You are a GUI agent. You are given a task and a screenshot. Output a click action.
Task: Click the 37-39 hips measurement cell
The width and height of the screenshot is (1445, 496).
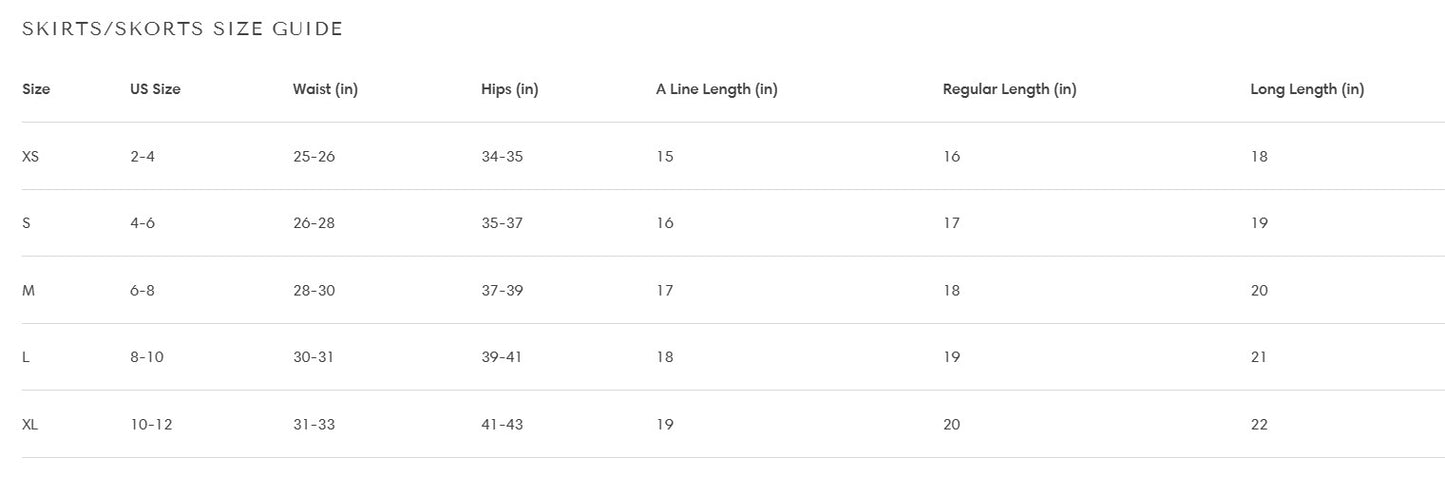coord(502,291)
